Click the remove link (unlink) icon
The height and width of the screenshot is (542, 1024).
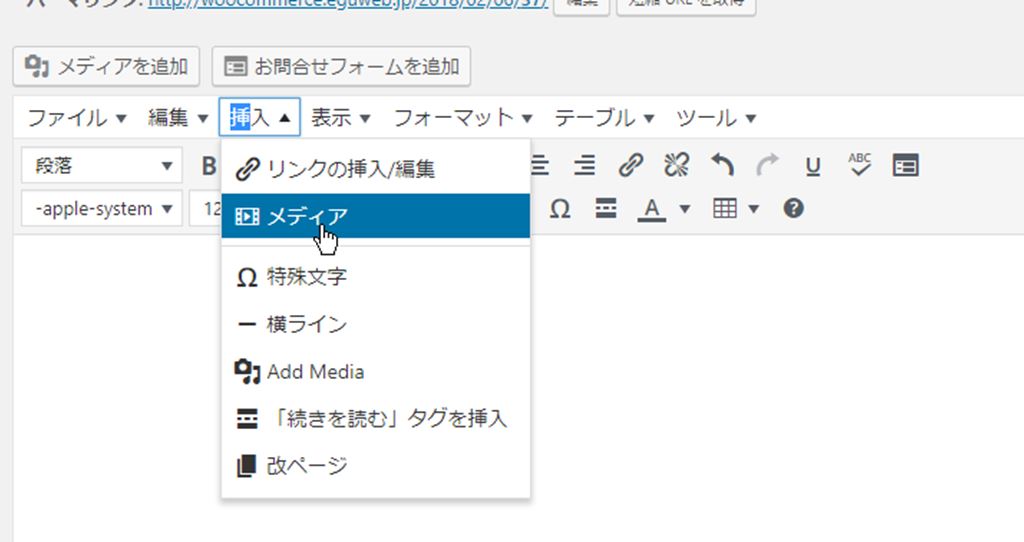[x=677, y=166]
